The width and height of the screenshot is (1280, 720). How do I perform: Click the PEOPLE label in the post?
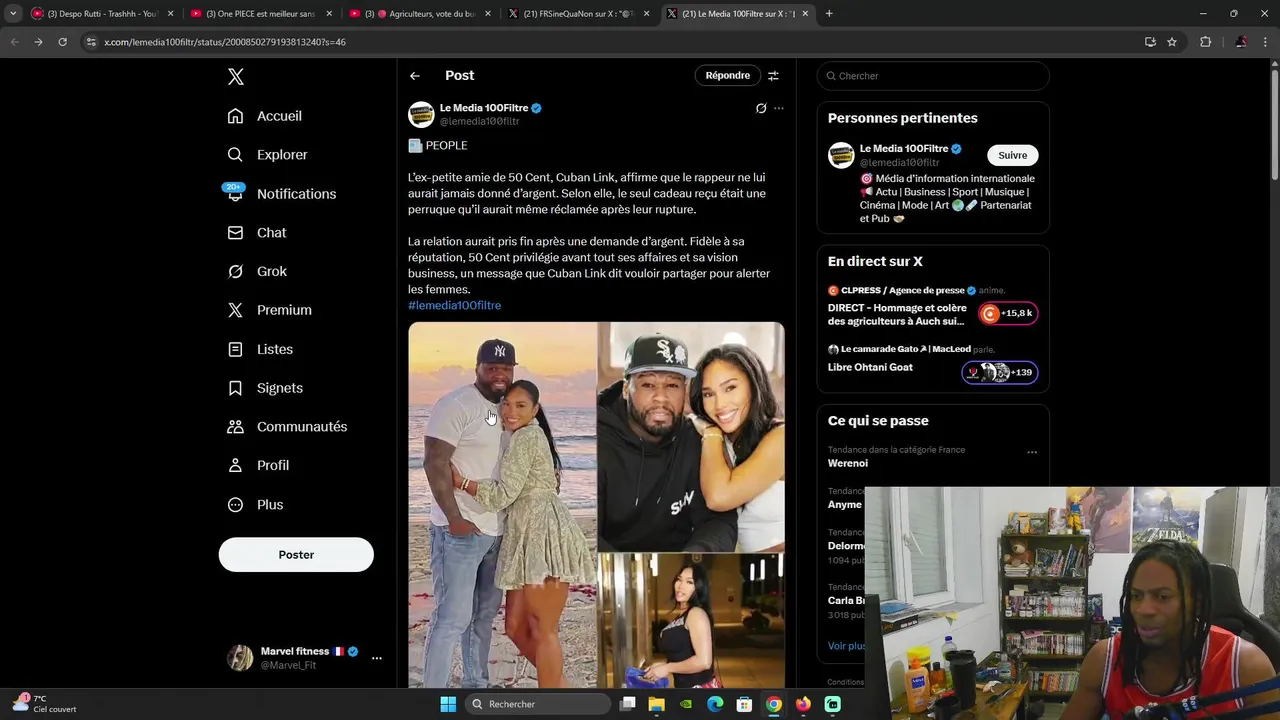[x=447, y=146]
